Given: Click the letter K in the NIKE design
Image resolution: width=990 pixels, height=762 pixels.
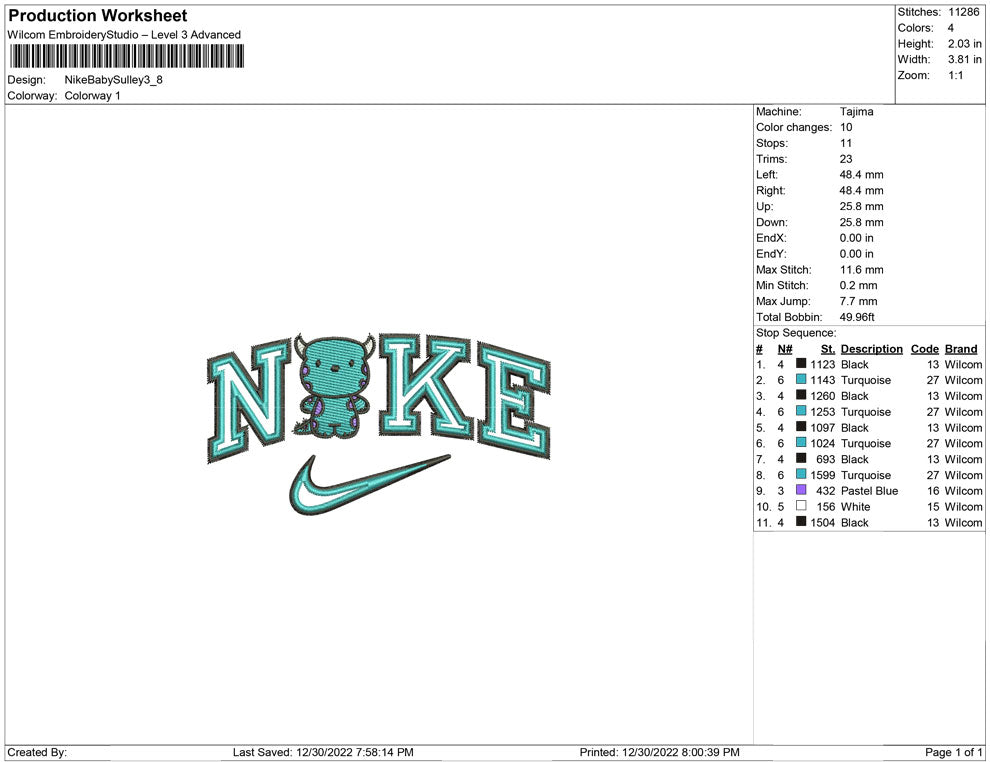Looking at the screenshot, I should click(426, 386).
